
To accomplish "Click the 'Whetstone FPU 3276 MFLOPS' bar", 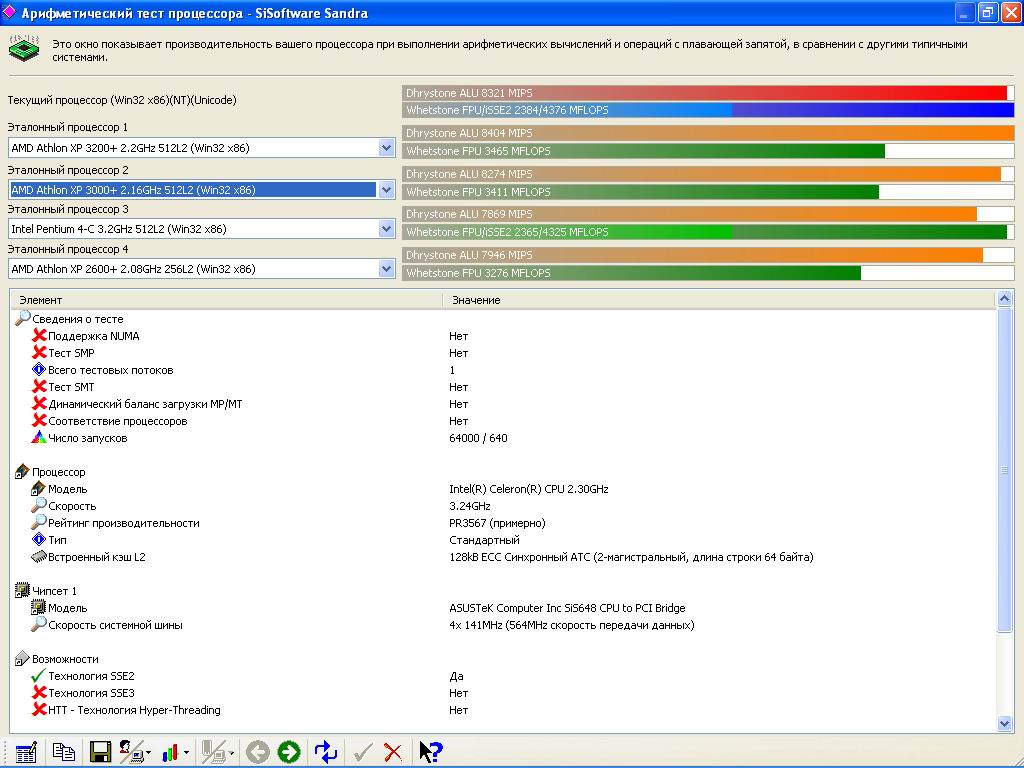I will tap(708, 273).
